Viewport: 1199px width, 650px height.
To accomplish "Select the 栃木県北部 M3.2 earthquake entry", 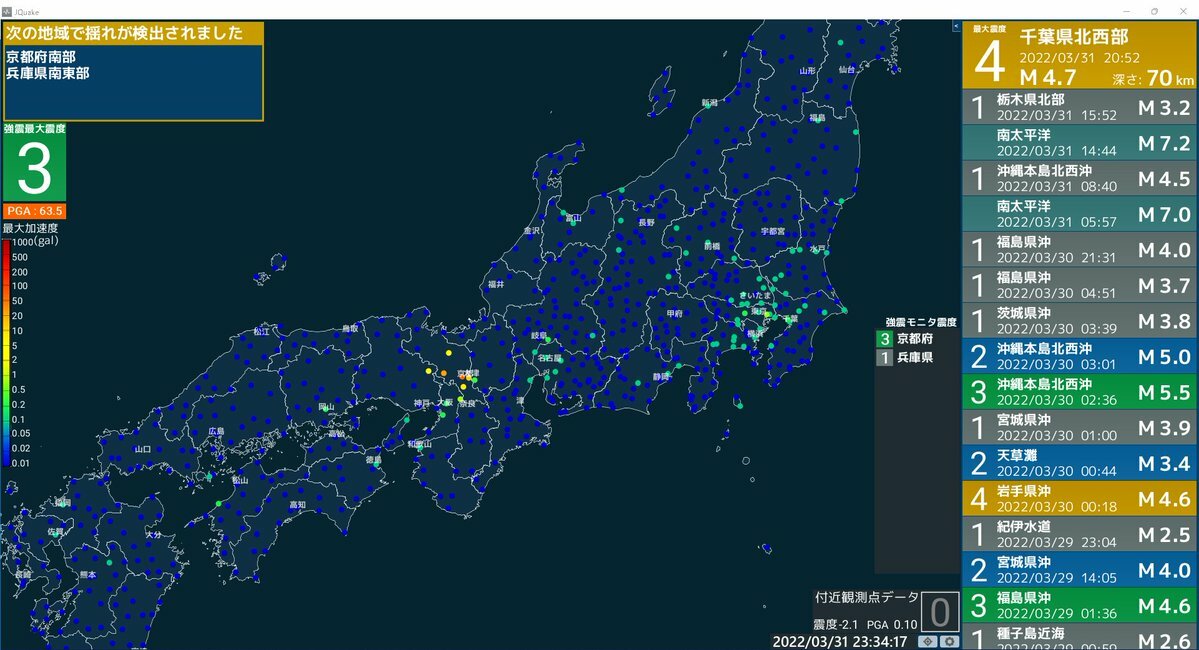I will pos(1079,107).
